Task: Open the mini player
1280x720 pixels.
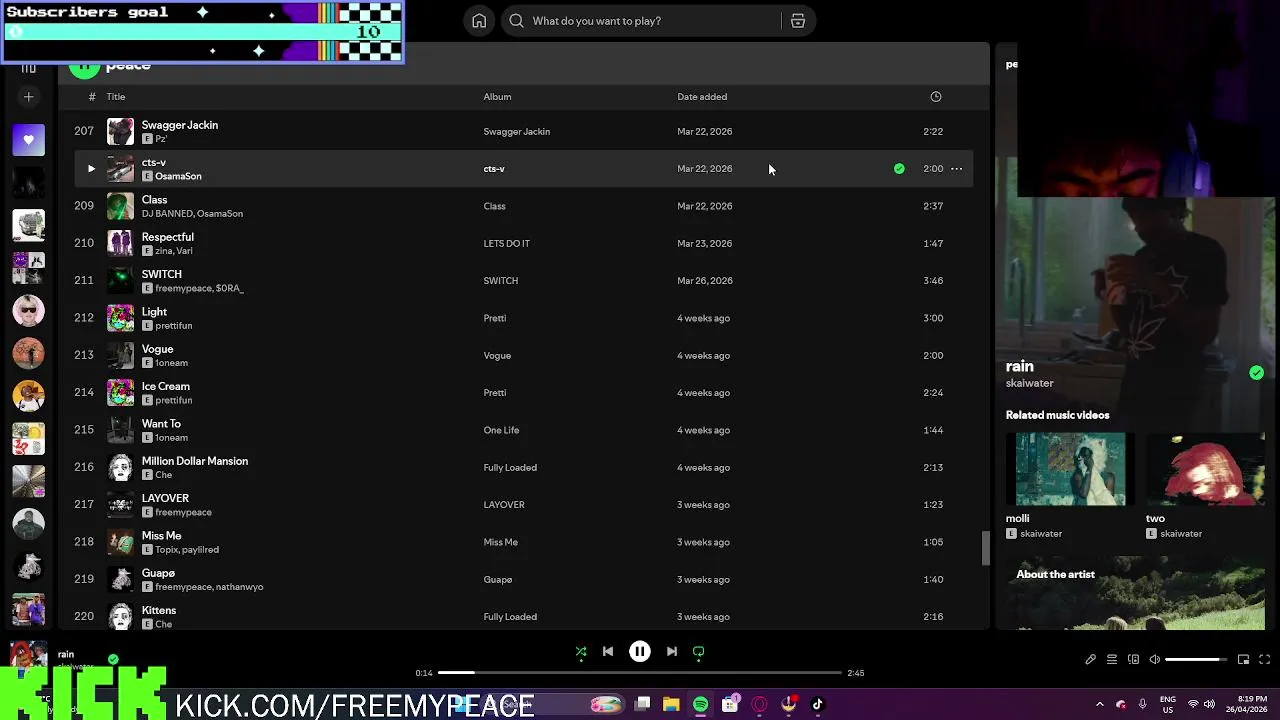Action: point(1243,660)
